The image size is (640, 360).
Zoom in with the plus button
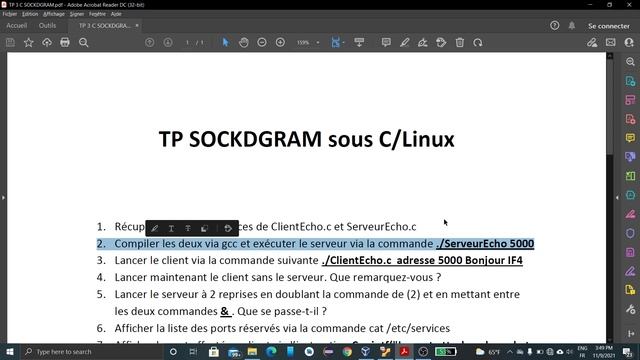coord(280,42)
